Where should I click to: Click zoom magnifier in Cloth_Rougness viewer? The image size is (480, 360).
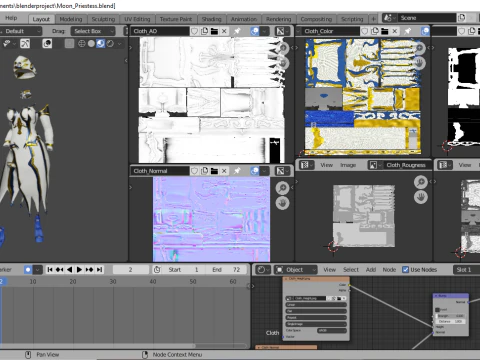point(421,182)
